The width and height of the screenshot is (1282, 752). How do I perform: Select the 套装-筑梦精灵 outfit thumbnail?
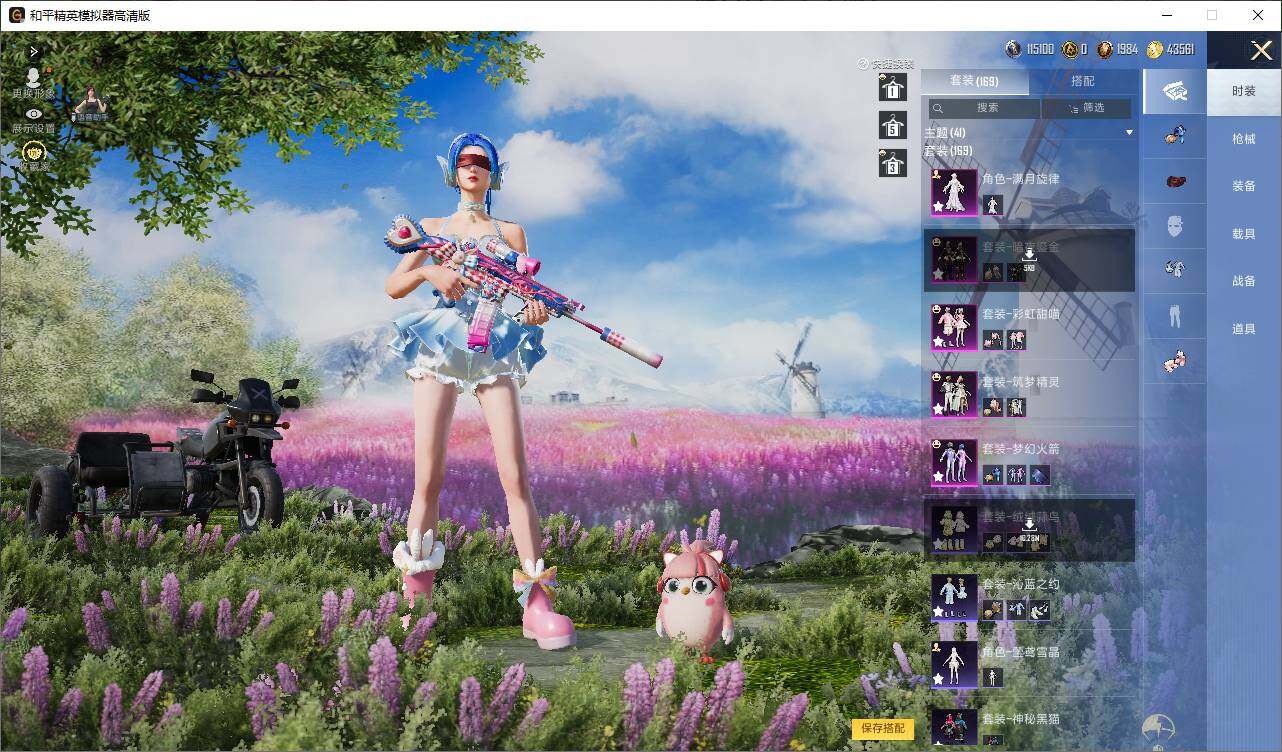954,394
